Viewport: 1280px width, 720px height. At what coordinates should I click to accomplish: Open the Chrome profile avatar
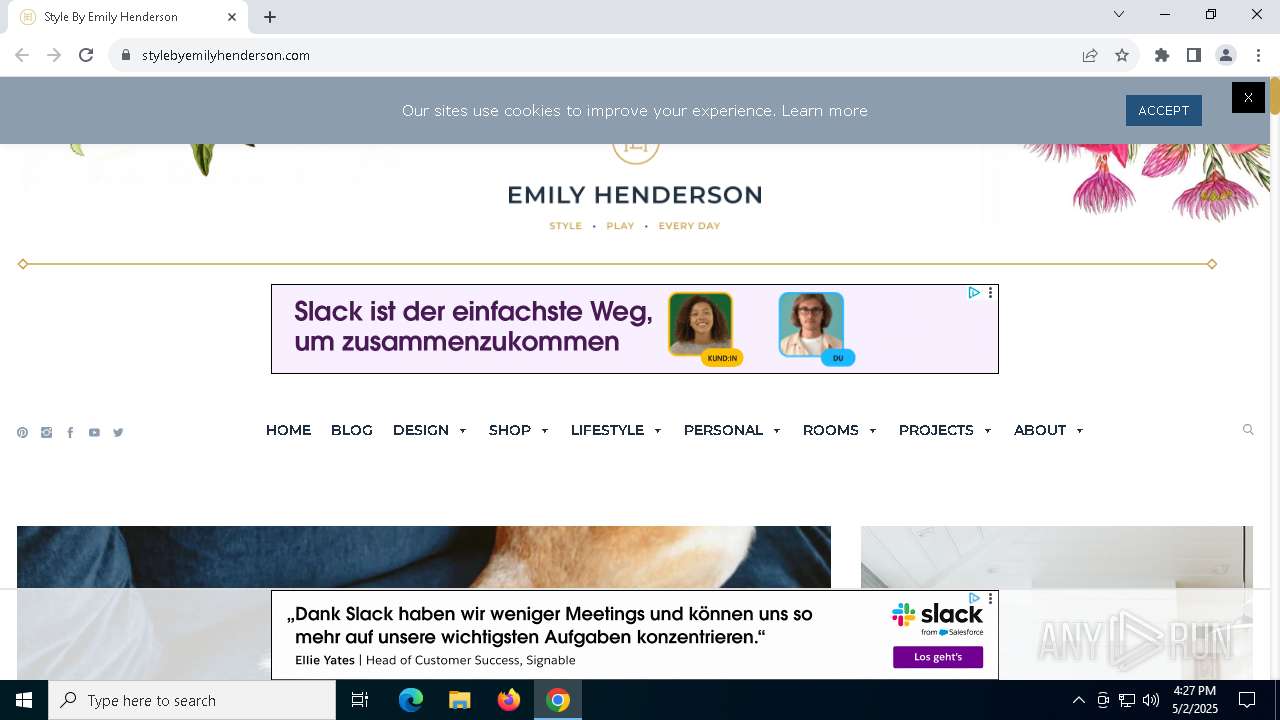1226,55
